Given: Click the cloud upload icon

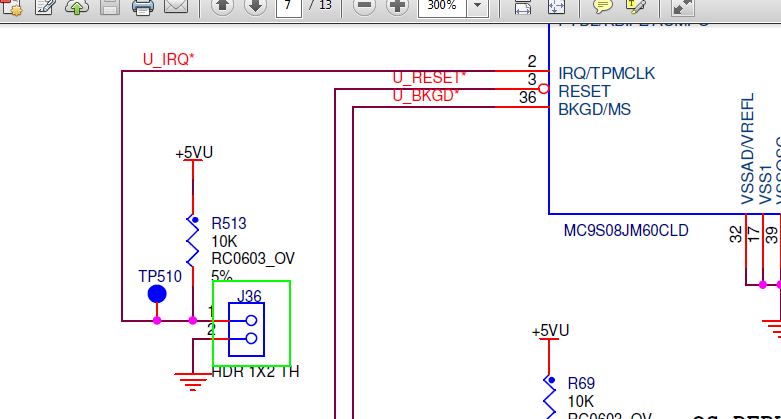Looking at the screenshot, I should click(77, 7).
